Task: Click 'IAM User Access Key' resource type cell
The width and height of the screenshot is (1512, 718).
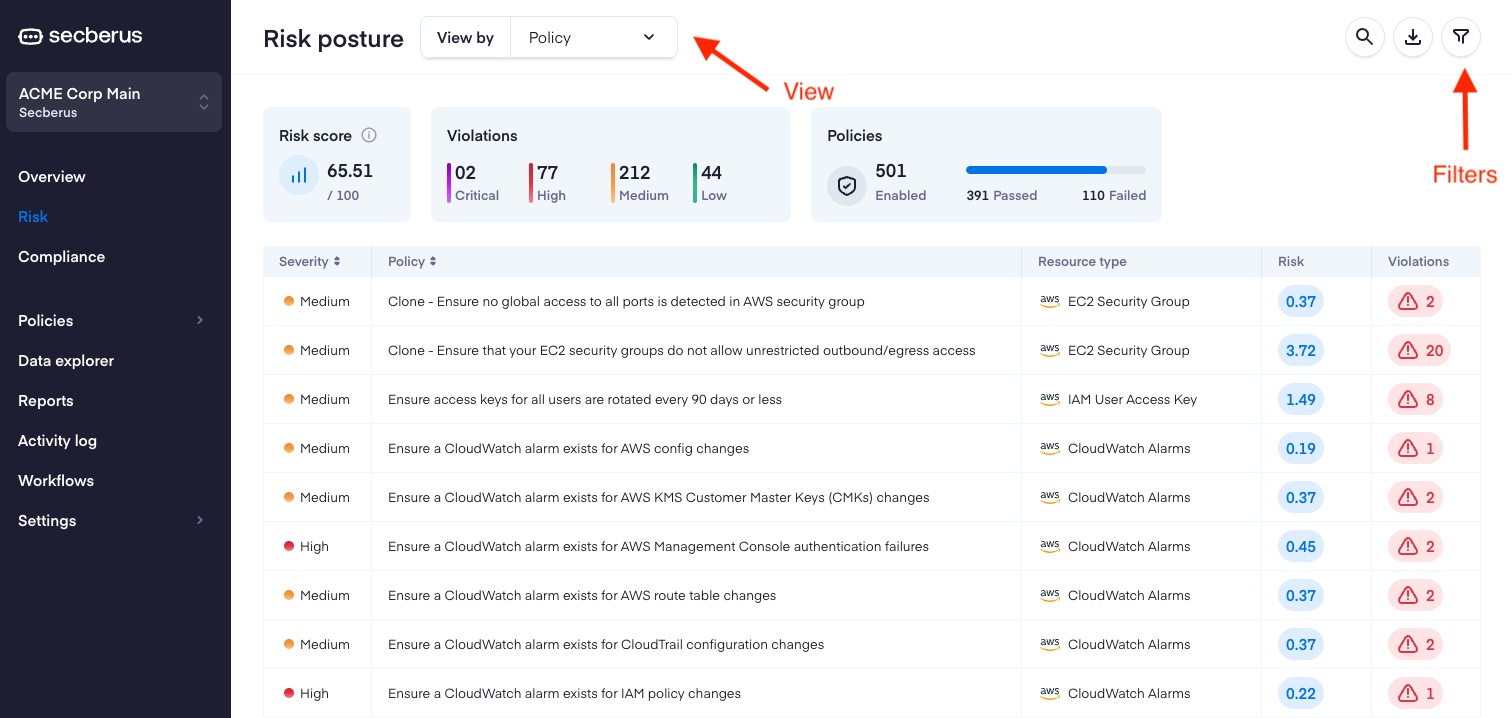Action: tap(1132, 399)
